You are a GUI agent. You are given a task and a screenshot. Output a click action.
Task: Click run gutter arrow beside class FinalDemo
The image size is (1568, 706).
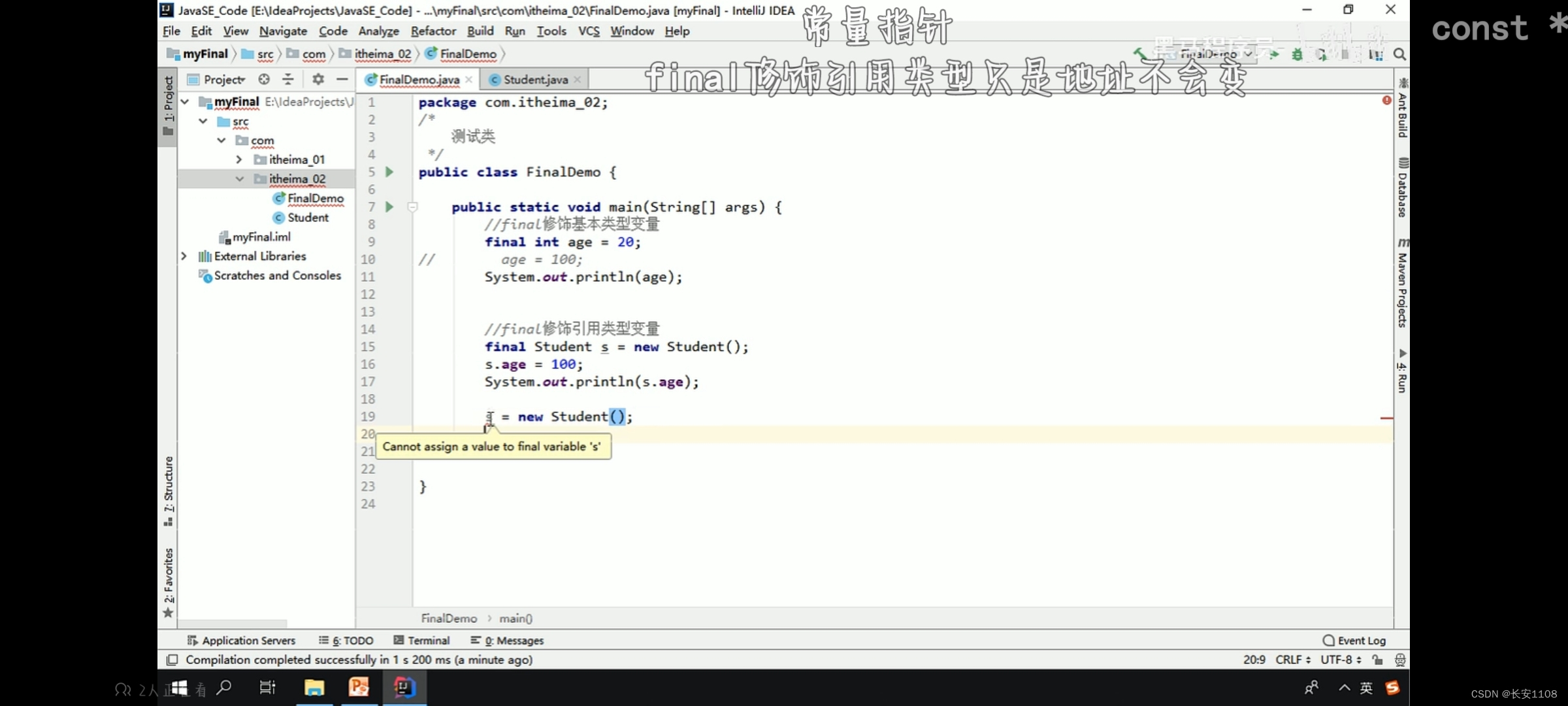click(x=389, y=172)
